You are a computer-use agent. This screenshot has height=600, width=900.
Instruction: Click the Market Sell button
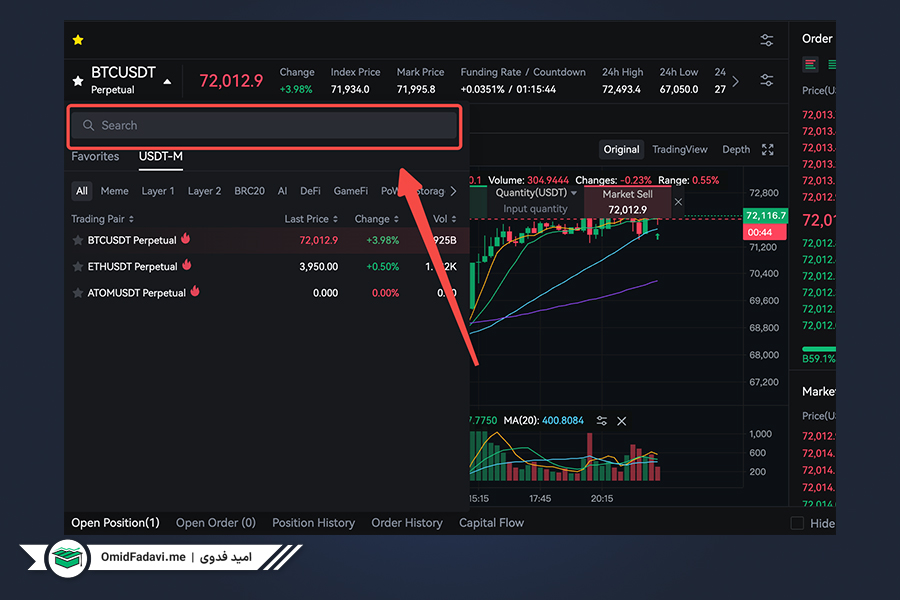coord(627,202)
